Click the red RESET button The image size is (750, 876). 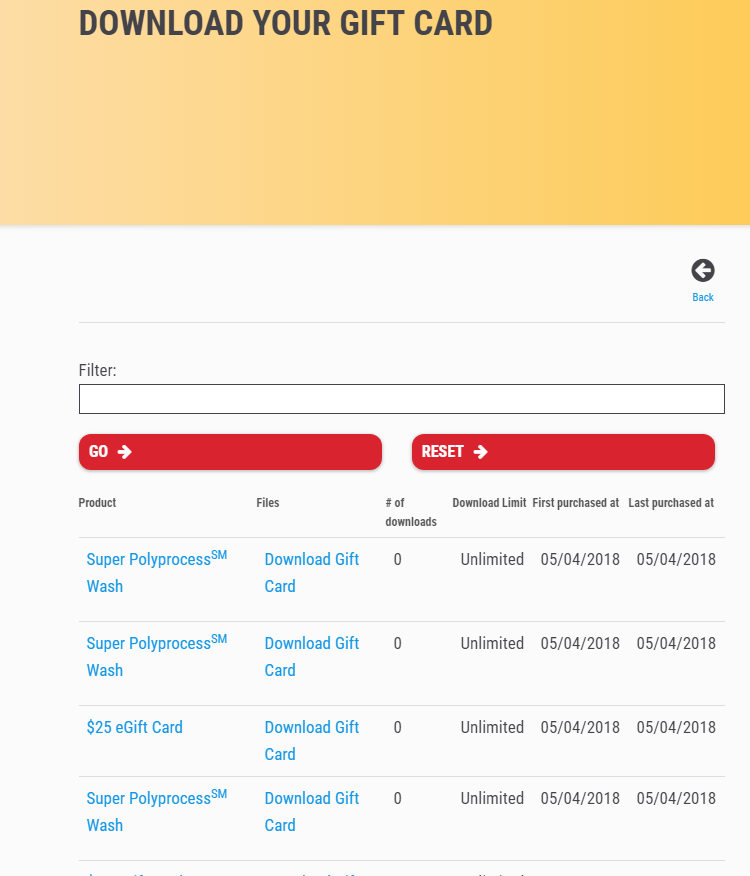pyautogui.click(x=563, y=451)
